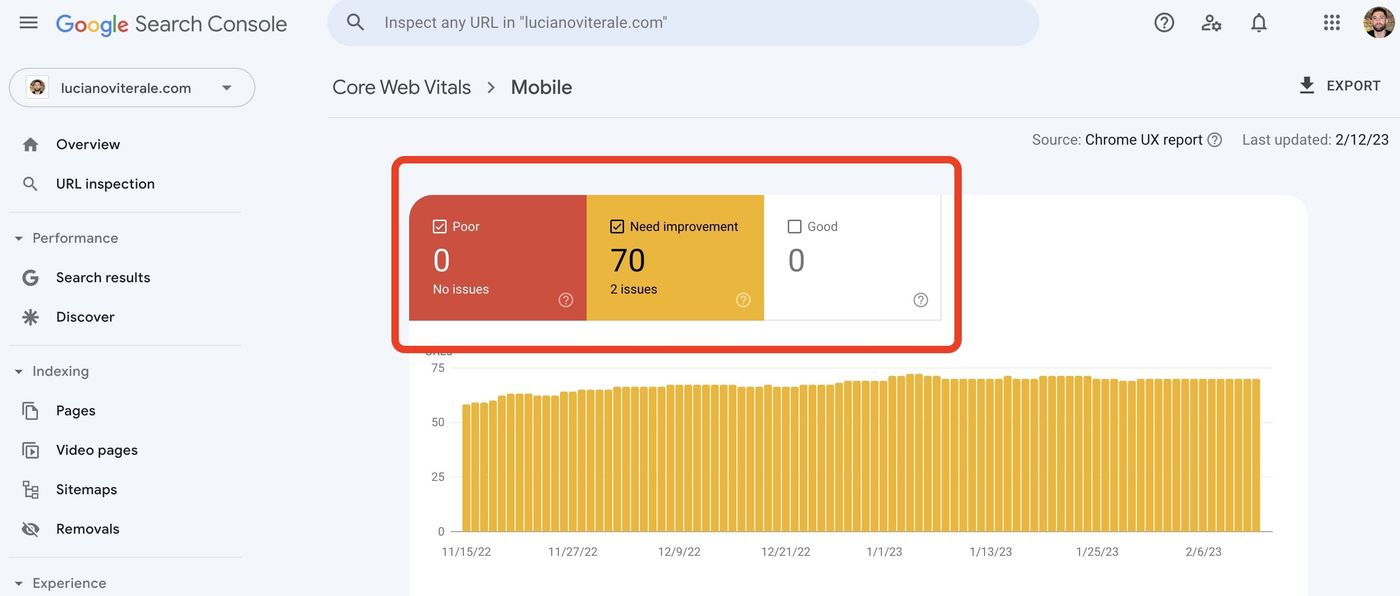This screenshot has height=596, width=1400.
Task: Open users and settings icon
Action: pyautogui.click(x=1211, y=22)
